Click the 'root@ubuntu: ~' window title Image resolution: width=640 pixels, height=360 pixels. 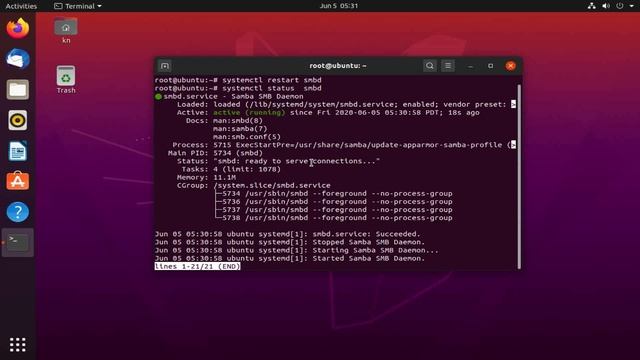point(338,66)
